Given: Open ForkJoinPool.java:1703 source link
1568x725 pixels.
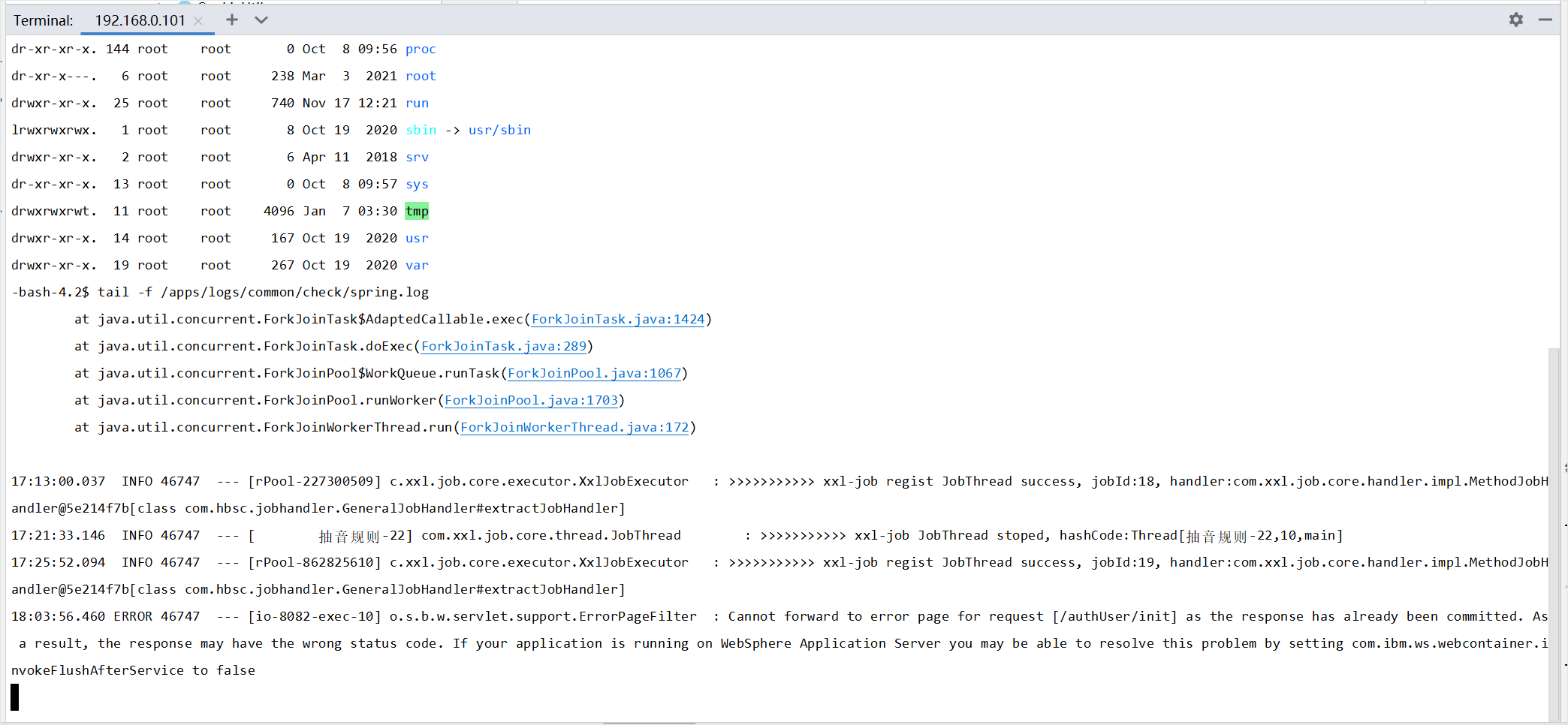Looking at the screenshot, I should [532, 400].
